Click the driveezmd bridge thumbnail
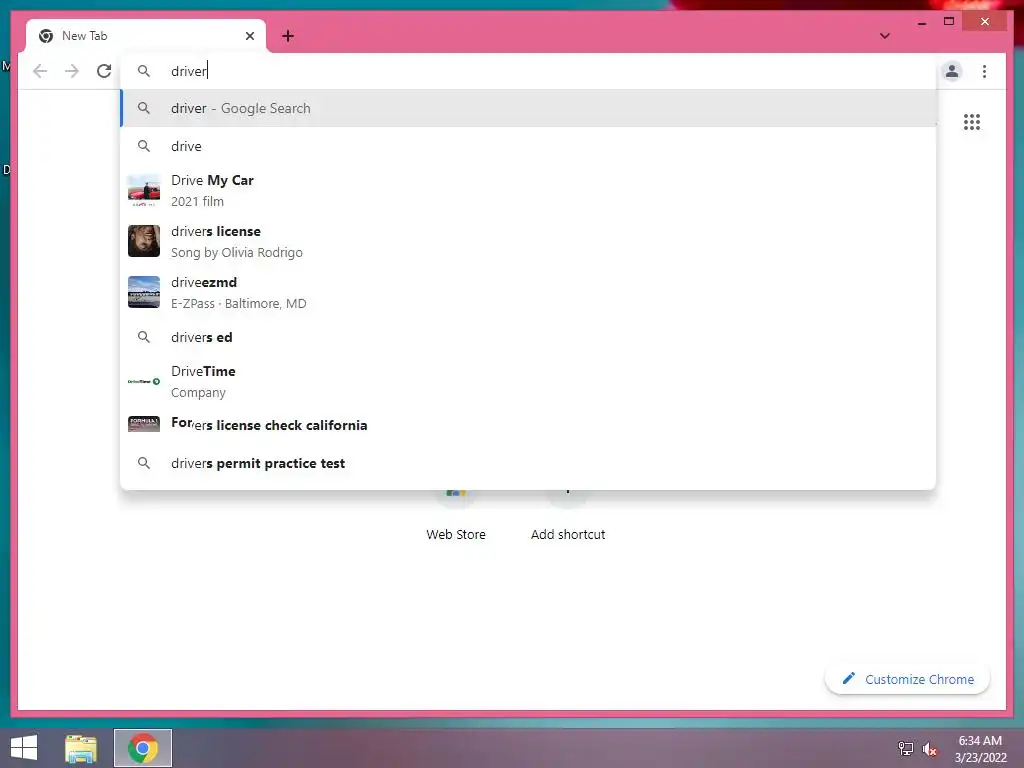Viewport: 1024px width, 768px height. coord(144,292)
